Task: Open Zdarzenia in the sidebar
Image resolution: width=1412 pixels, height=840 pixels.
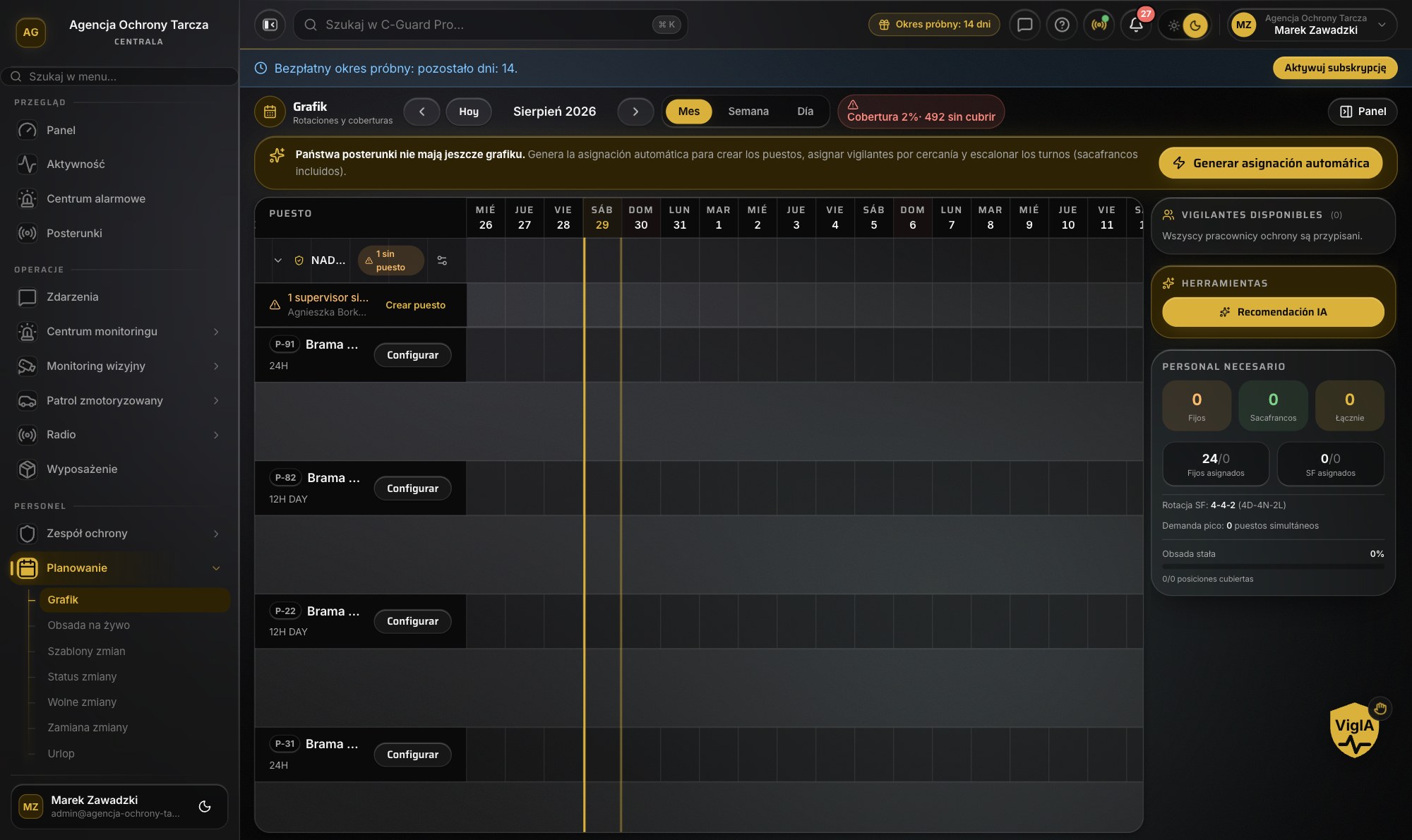Action: [x=120, y=297]
